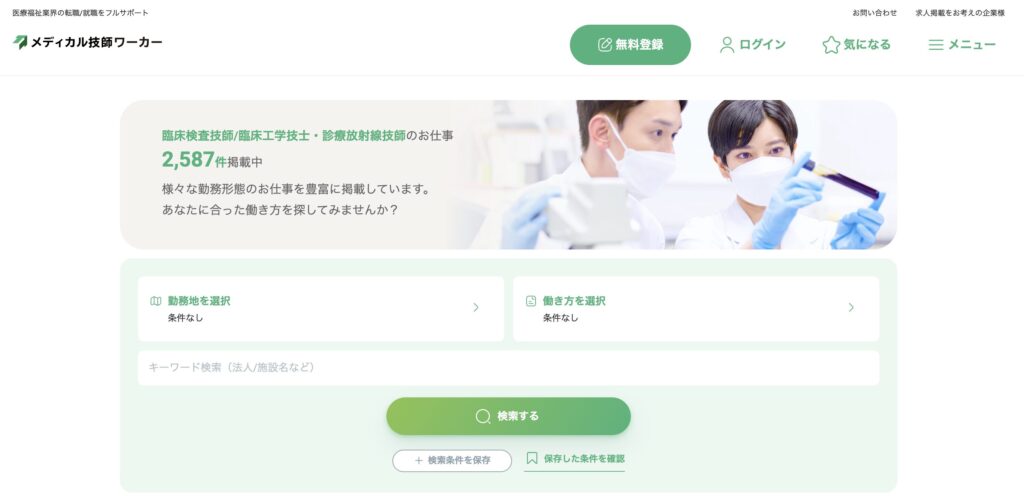1024x496 pixels.
Task: Click the green leaf logo icon
Action: (20, 42)
